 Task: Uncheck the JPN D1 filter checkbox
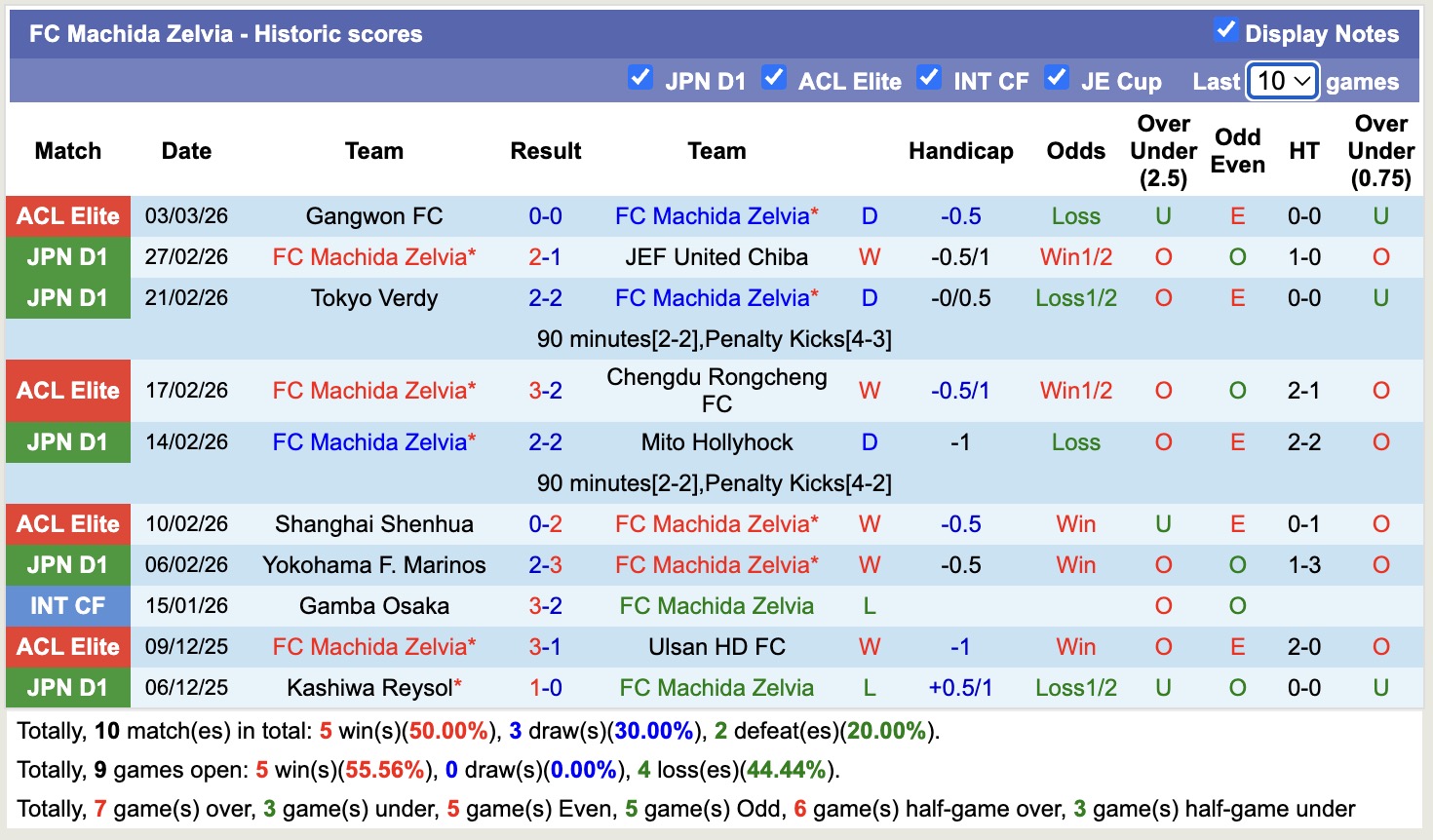(640, 80)
